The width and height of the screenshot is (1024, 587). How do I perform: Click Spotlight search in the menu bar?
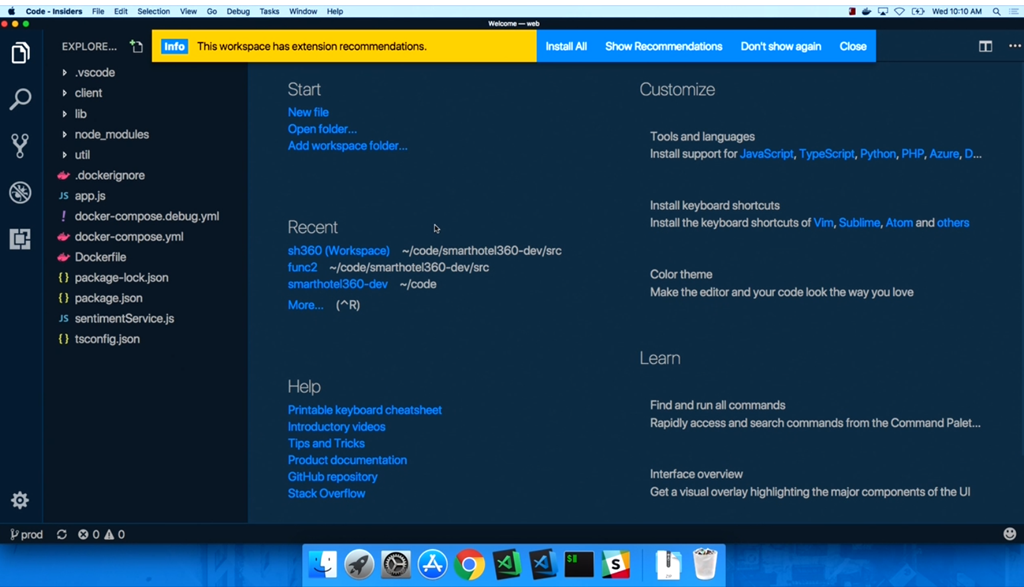click(997, 11)
